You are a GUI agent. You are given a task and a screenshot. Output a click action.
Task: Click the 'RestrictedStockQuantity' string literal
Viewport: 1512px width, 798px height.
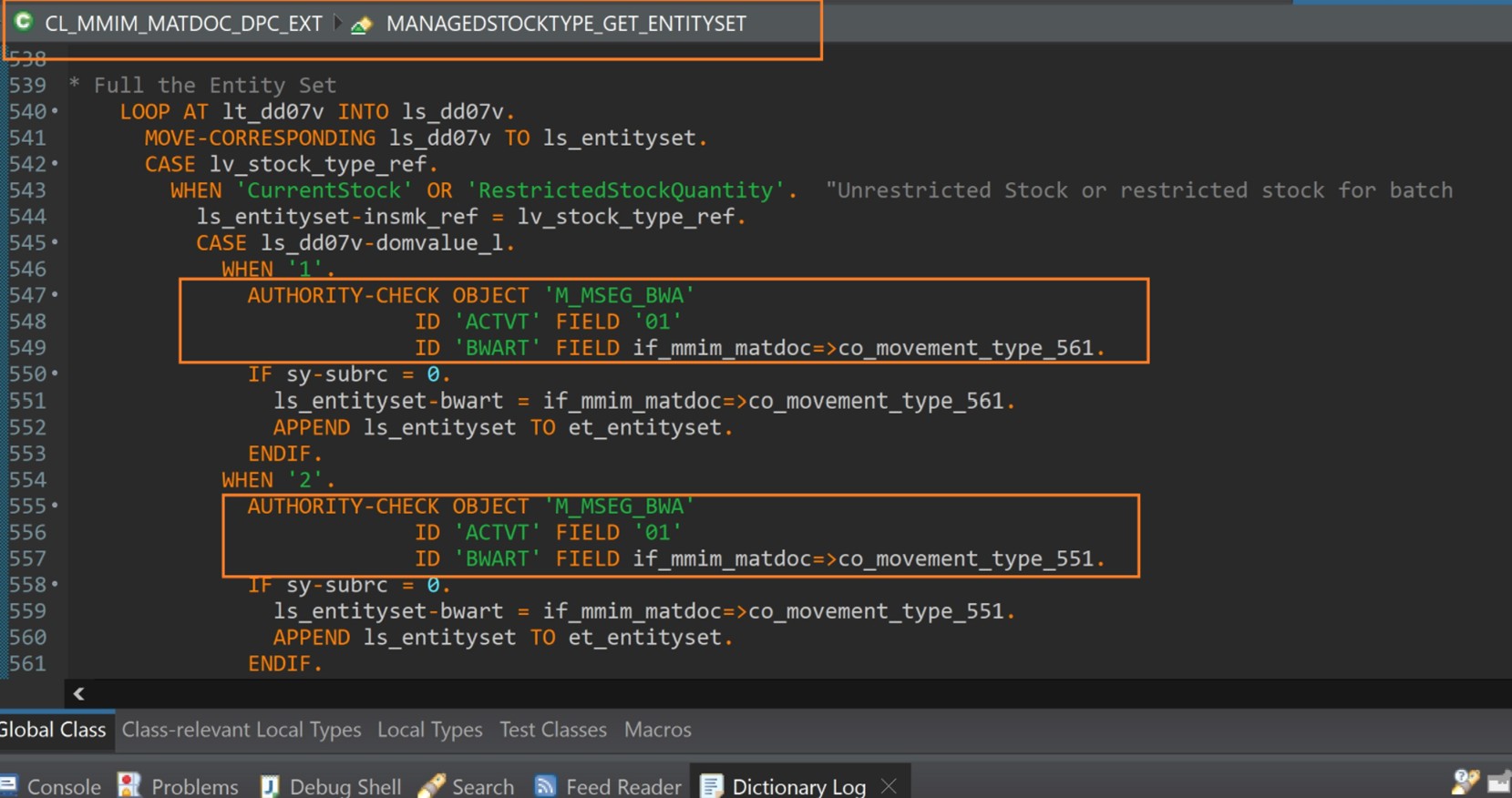[626, 190]
